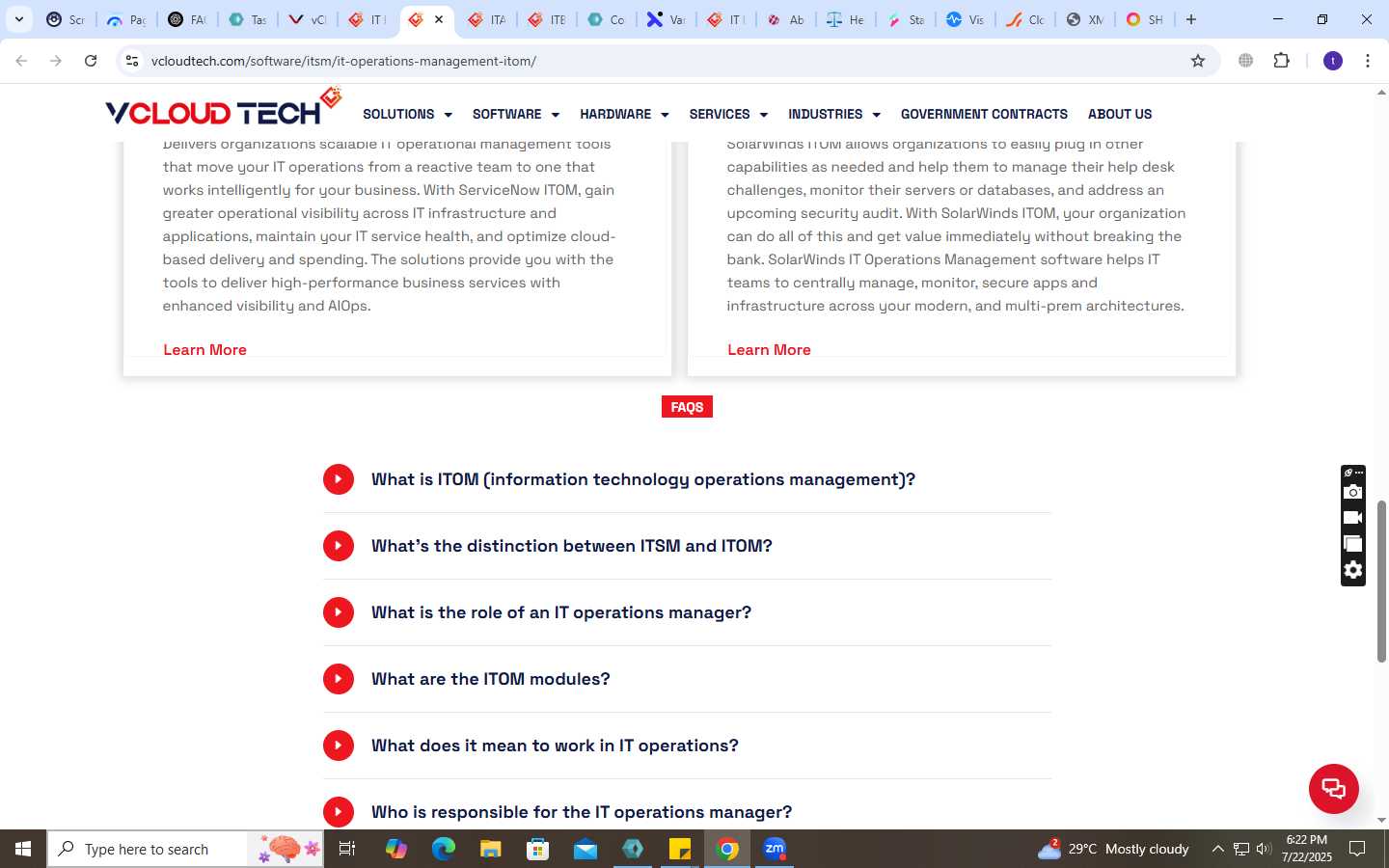Open File Explorer from the taskbar

[491, 849]
